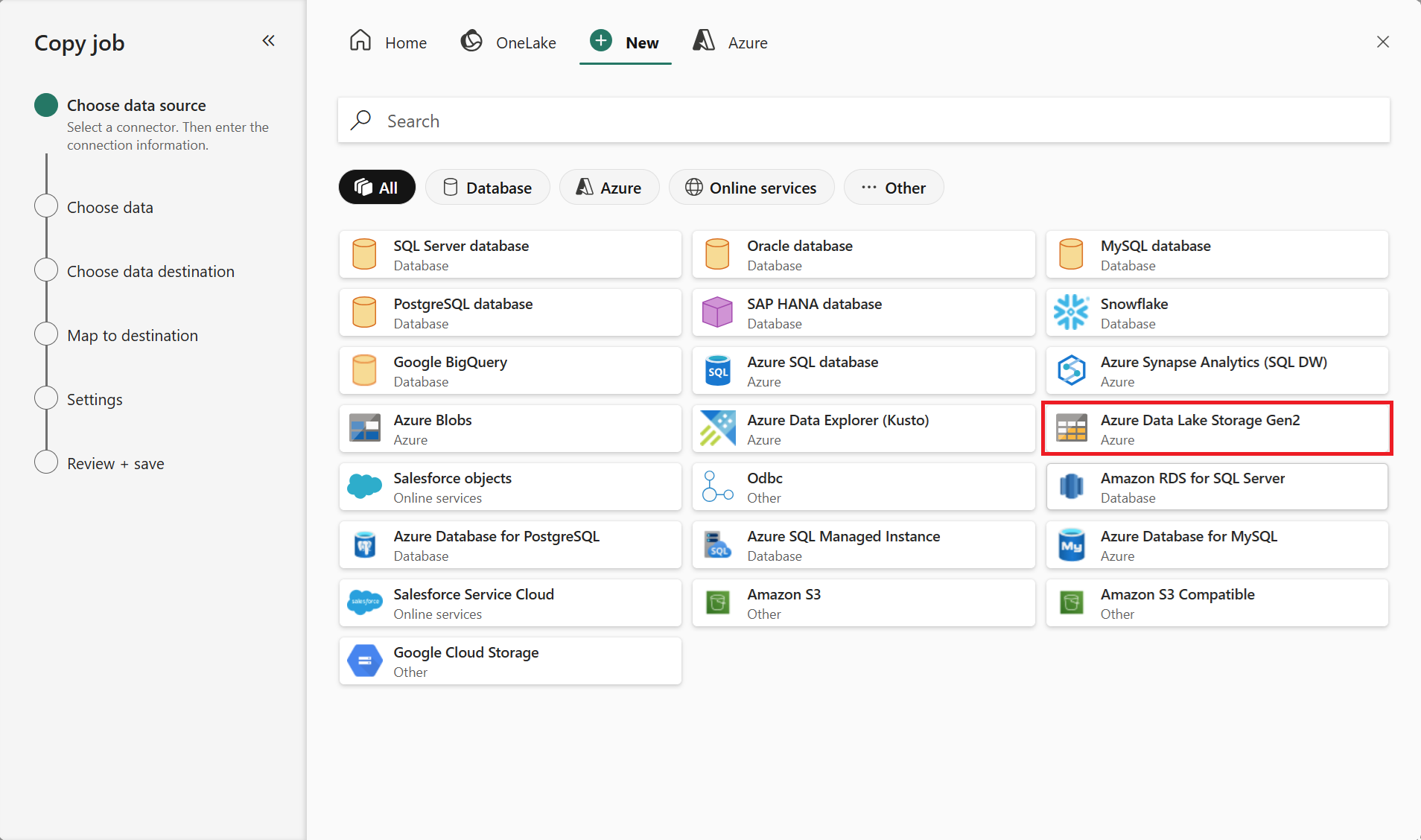This screenshot has height=840, width=1421.
Task: Click the Google Cloud Storage hexagon icon
Action: tap(364, 661)
